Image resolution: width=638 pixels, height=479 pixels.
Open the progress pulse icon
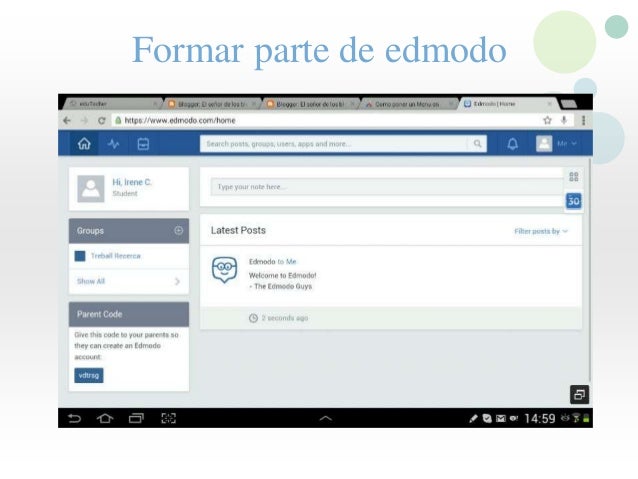point(114,144)
